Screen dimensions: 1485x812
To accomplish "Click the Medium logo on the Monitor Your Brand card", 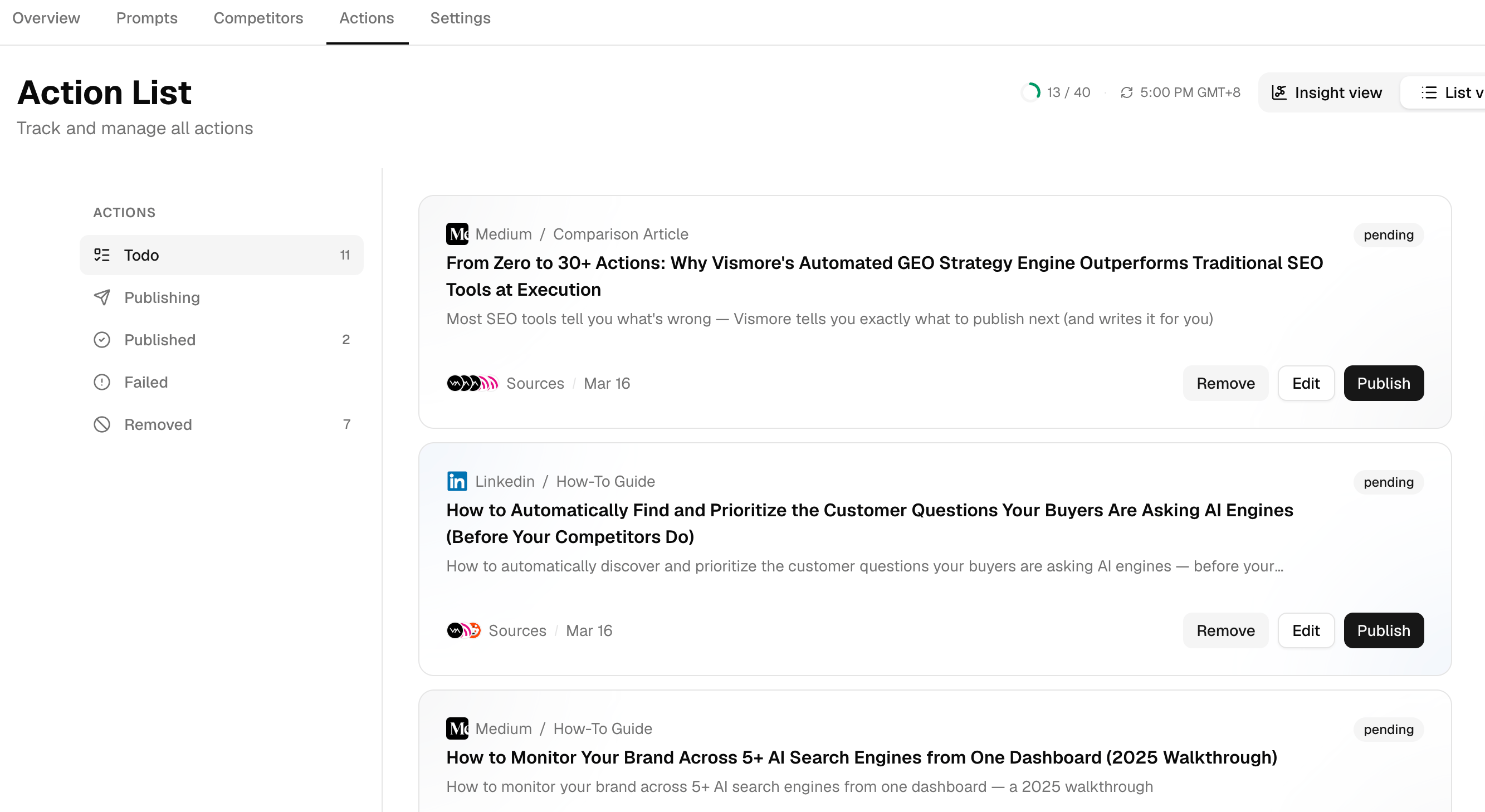I will (457, 728).
